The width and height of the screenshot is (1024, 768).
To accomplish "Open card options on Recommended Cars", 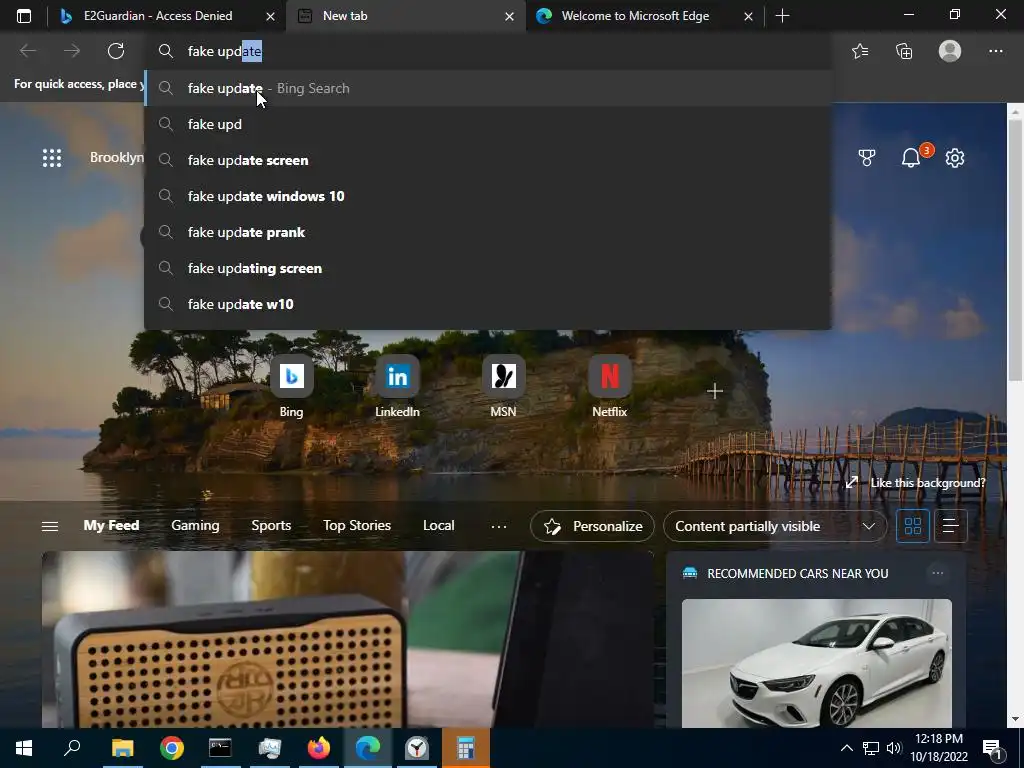I will (938, 573).
